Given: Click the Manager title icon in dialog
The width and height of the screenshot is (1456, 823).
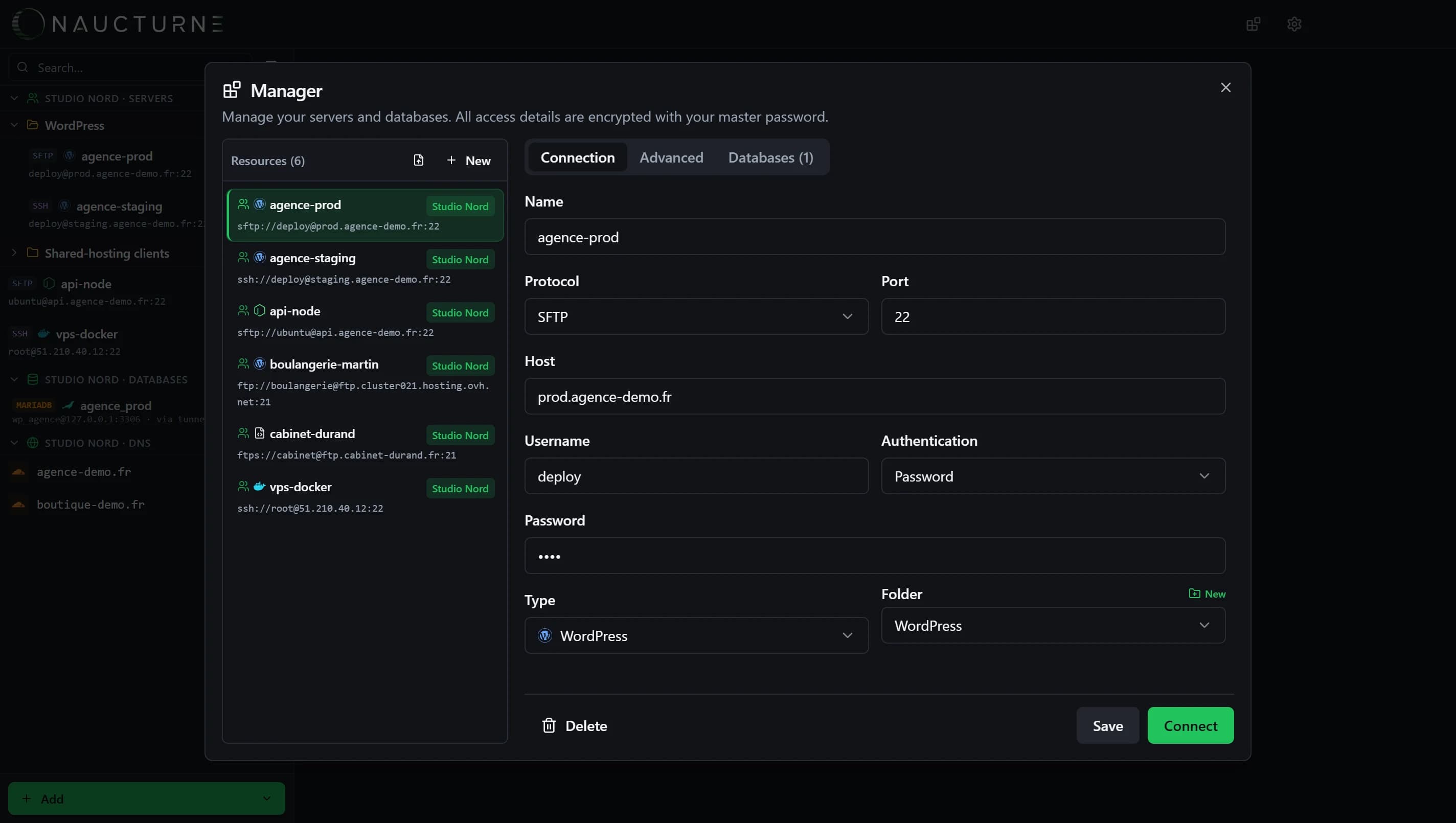Looking at the screenshot, I should [x=232, y=90].
